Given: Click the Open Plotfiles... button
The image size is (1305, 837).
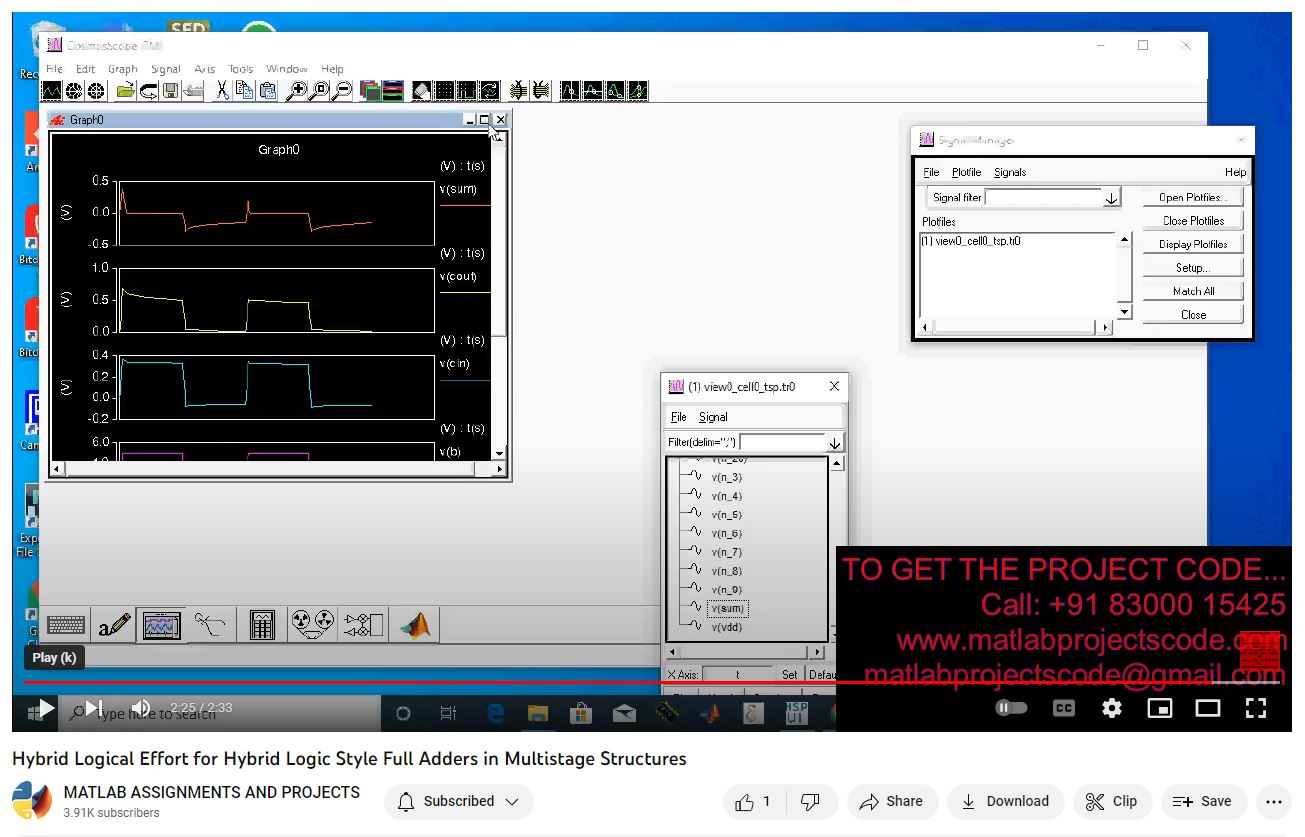Looking at the screenshot, I should pyautogui.click(x=1192, y=198).
